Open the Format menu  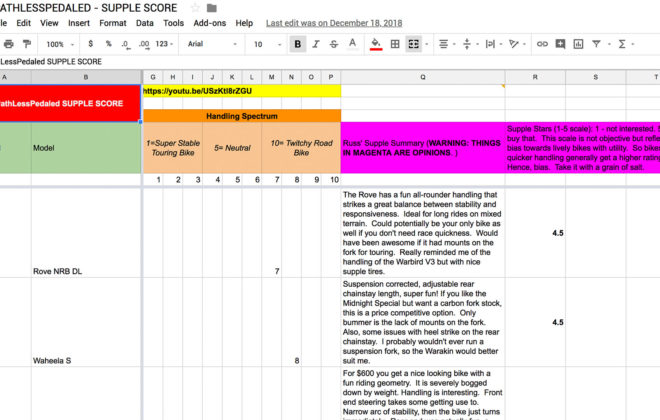(x=112, y=22)
